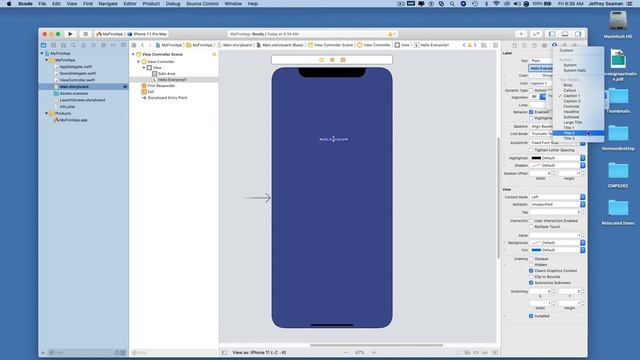Click the yellow warning indicator in activity bar
This screenshot has height=360, width=640.
(x=391, y=34)
